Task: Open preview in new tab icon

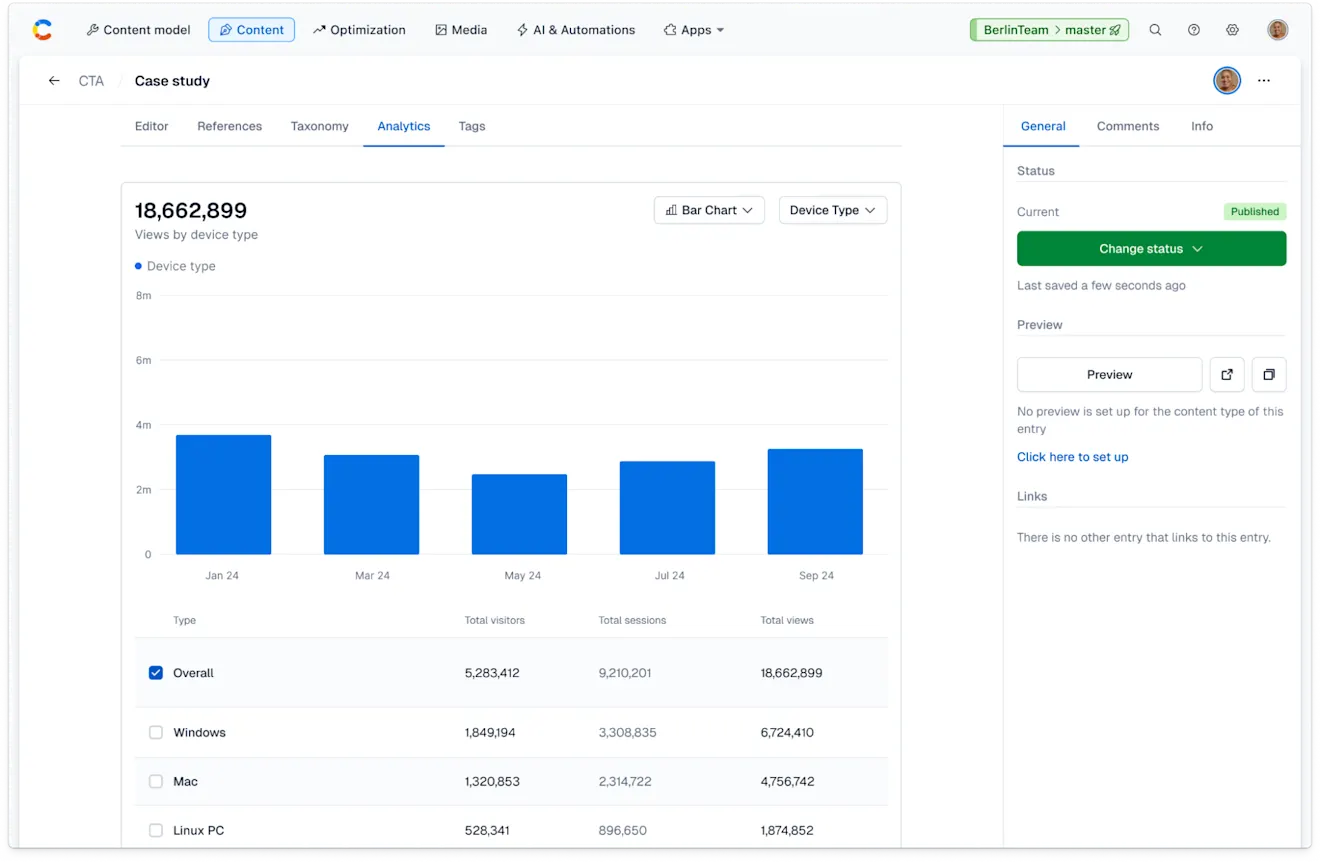Action: point(1227,374)
